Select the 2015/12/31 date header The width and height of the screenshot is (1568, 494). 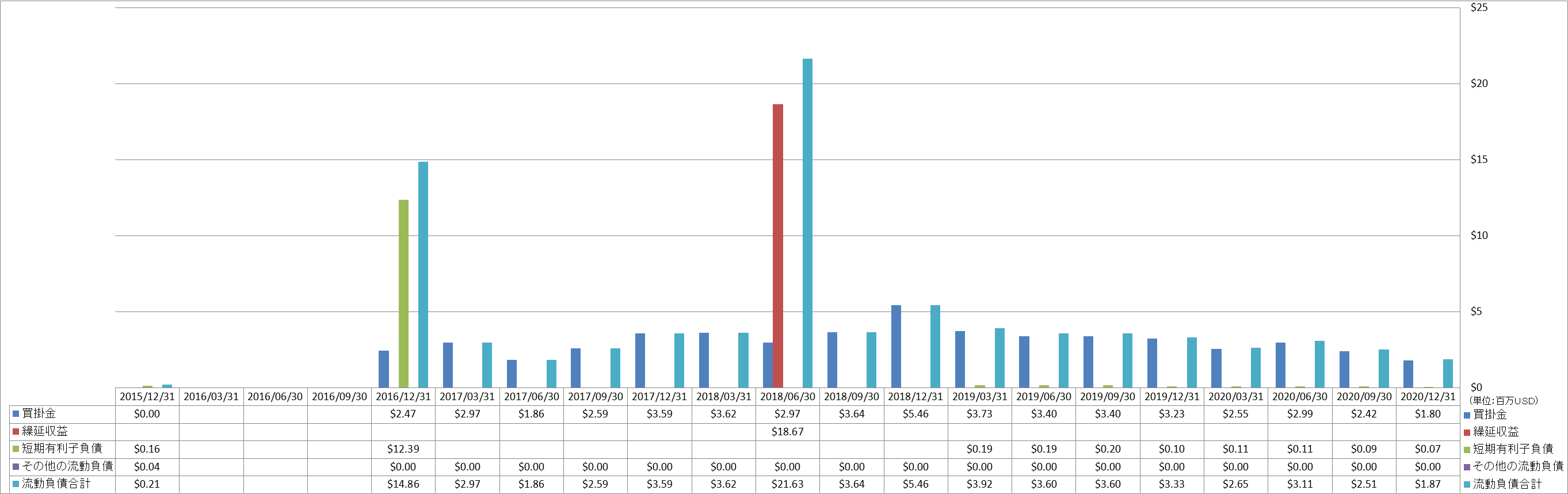coord(147,397)
